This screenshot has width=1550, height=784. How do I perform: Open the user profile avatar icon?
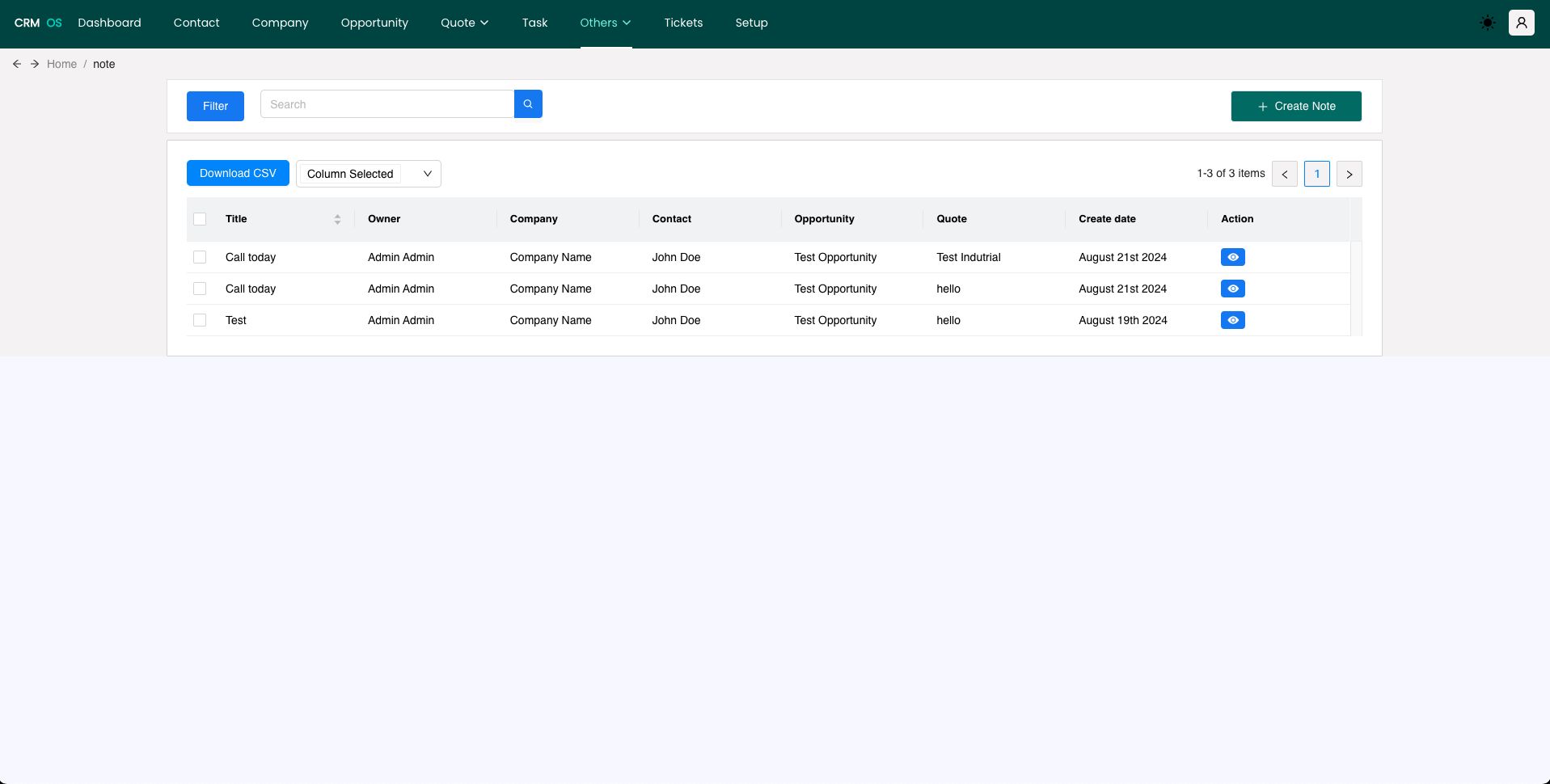coord(1521,23)
